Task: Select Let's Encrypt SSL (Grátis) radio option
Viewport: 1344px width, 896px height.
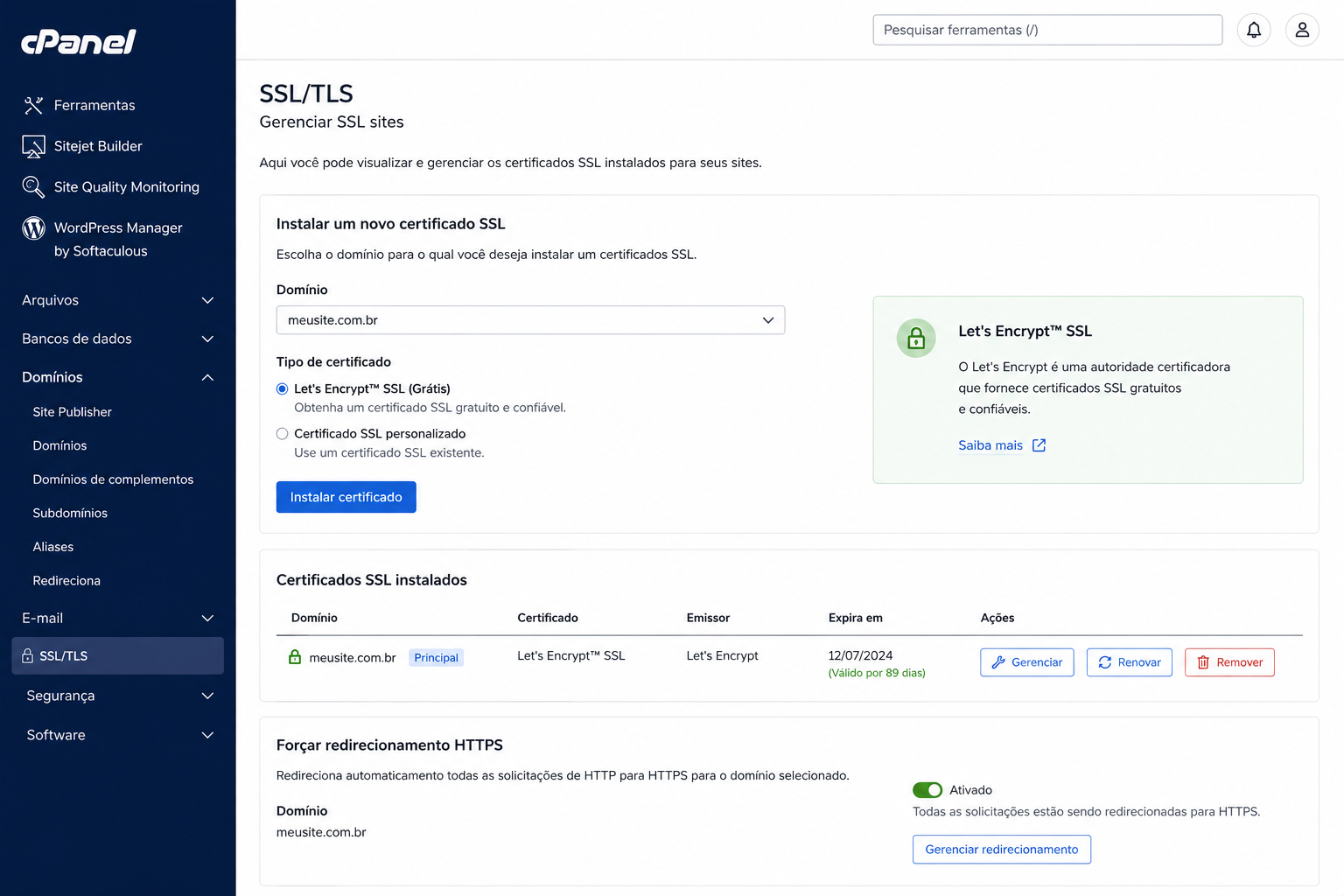Action: coord(282,388)
